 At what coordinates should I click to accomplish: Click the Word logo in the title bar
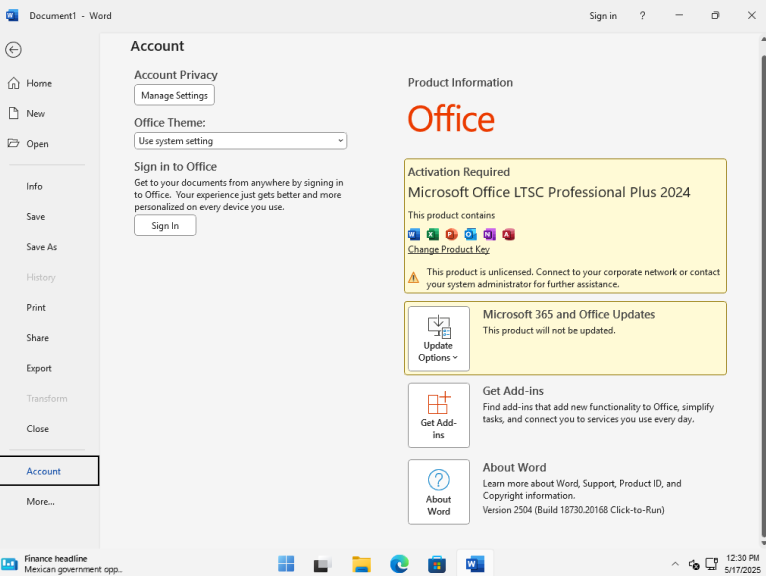click(12, 16)
